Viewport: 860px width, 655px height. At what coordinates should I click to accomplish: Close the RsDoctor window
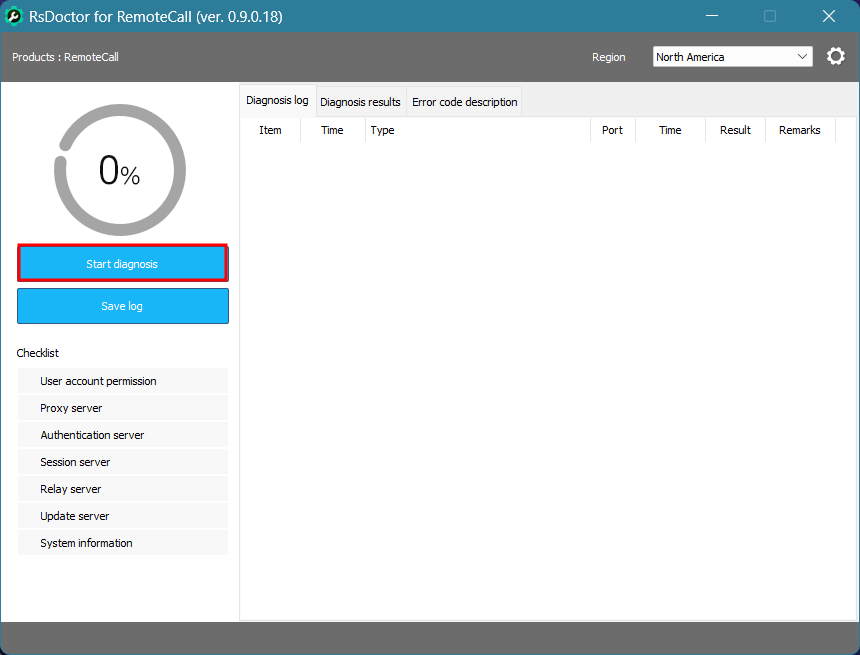click(x=829, y=16)
